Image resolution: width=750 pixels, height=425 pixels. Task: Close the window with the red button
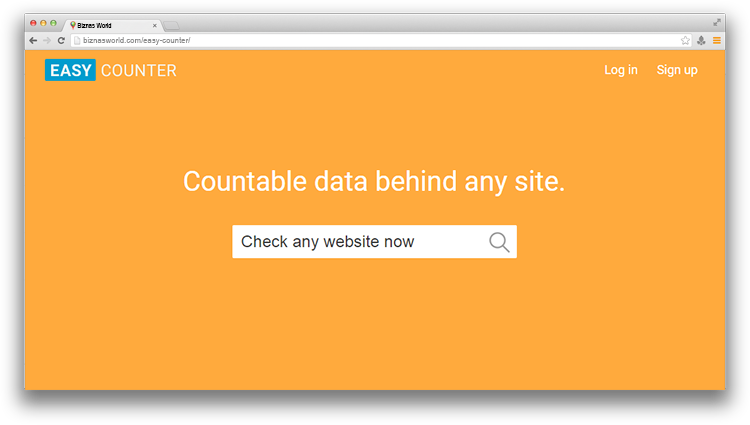(33, 23)
